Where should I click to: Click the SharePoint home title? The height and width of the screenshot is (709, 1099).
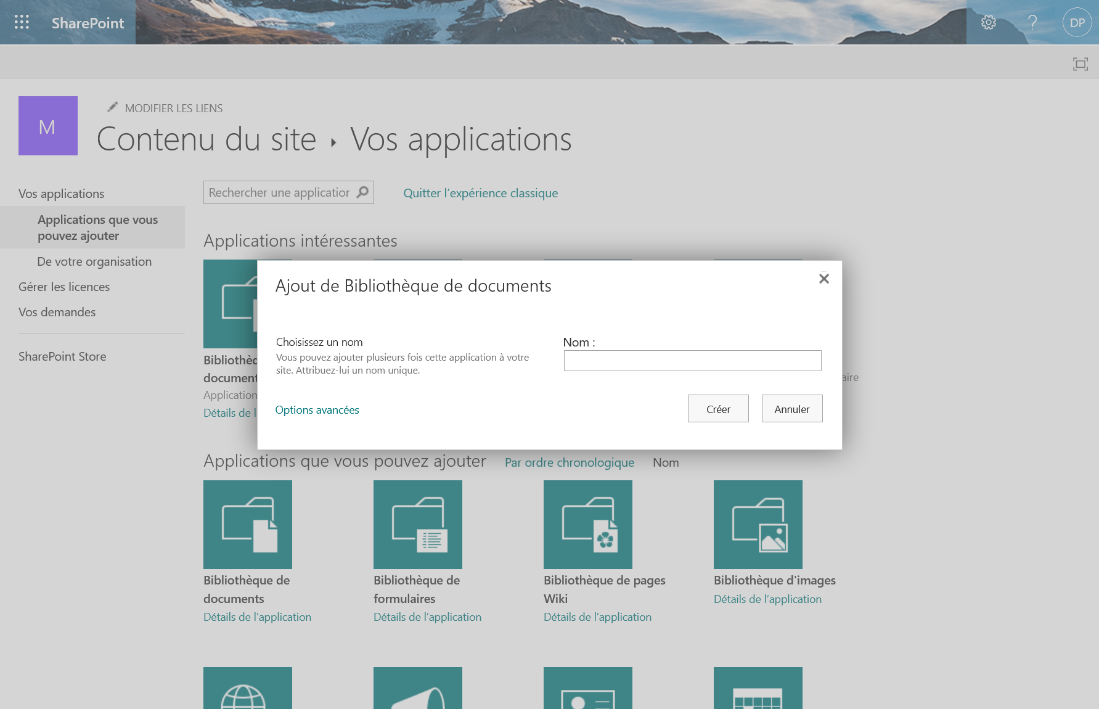(x=88, y=22)
